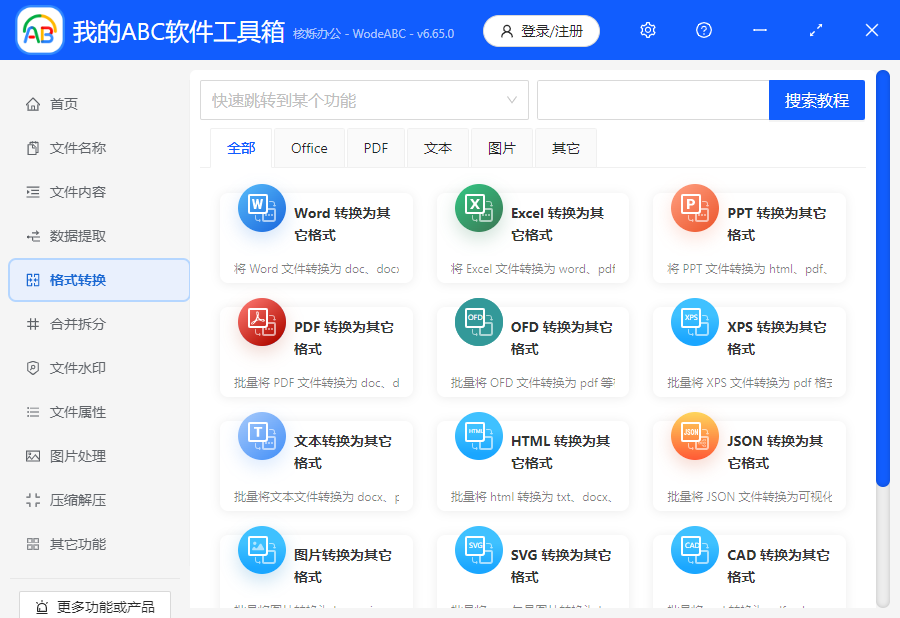
Task: Click the 搜索教程 button
Action: 817,100
